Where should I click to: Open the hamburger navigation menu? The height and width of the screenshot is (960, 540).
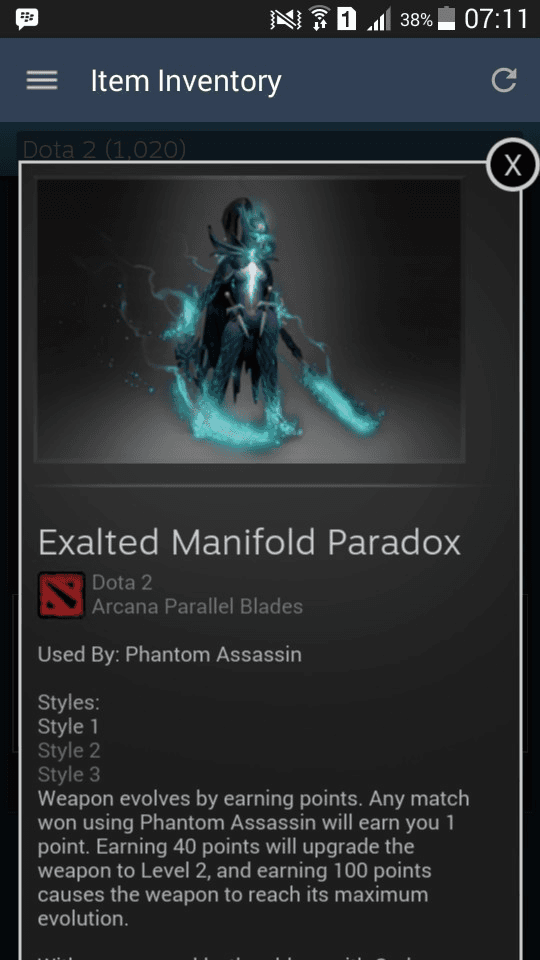click(x=42, y=80)
